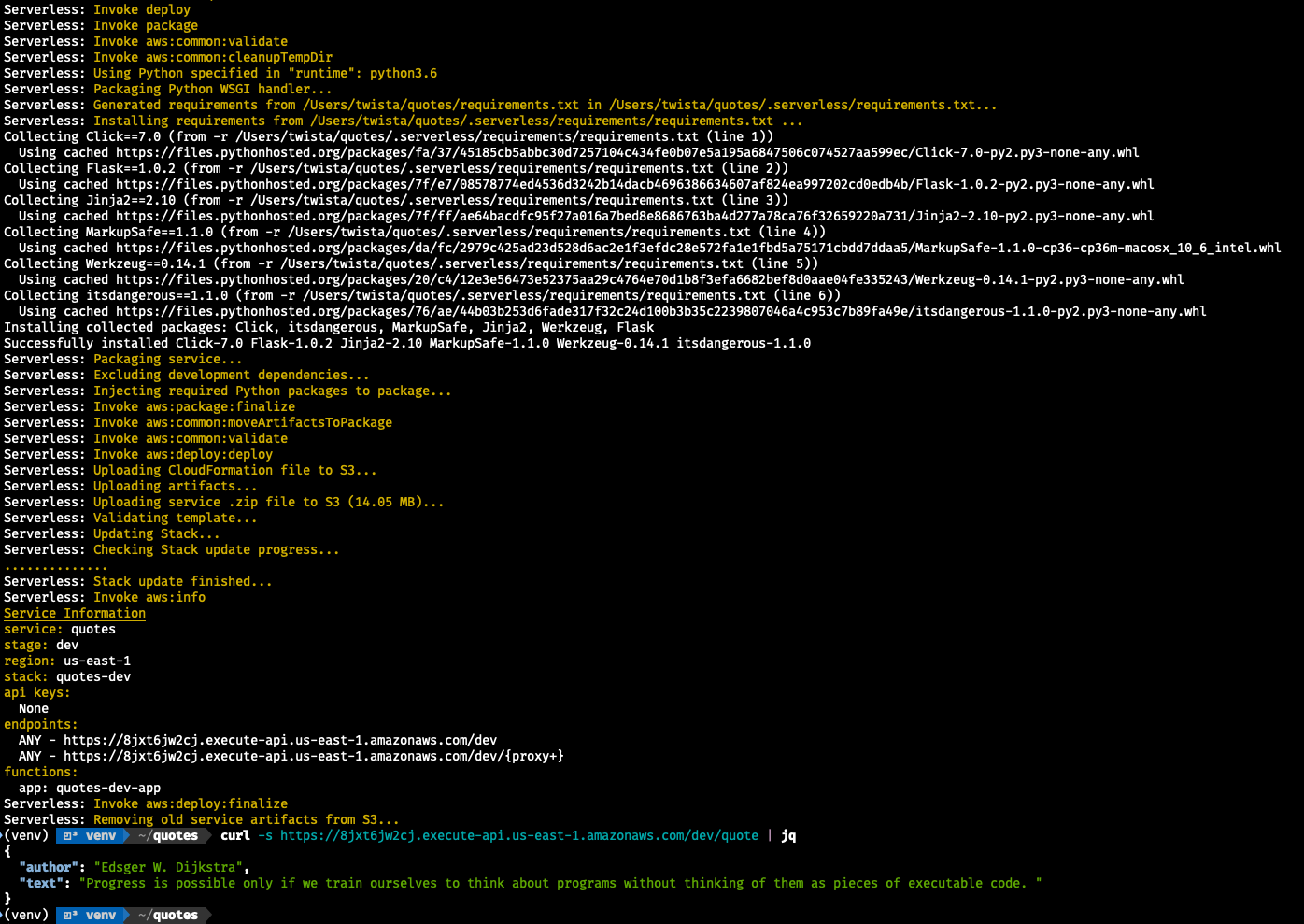Open the endpoint URL ending in /dev
Image resolution: width=1304 pixels, height=924 pixels.
click(280, 740)
